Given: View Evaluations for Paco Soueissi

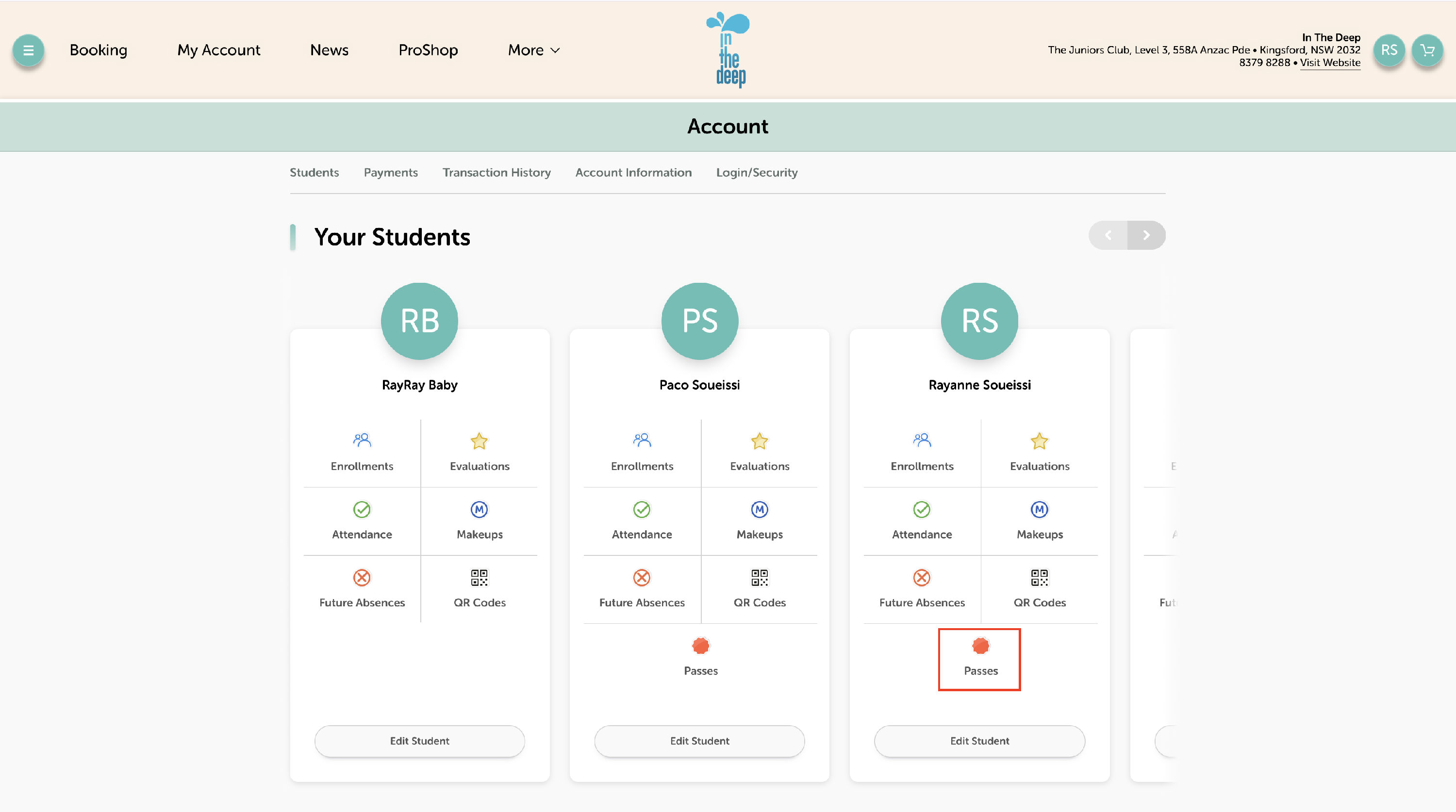Looking at the screenshot, I should 759,452.
